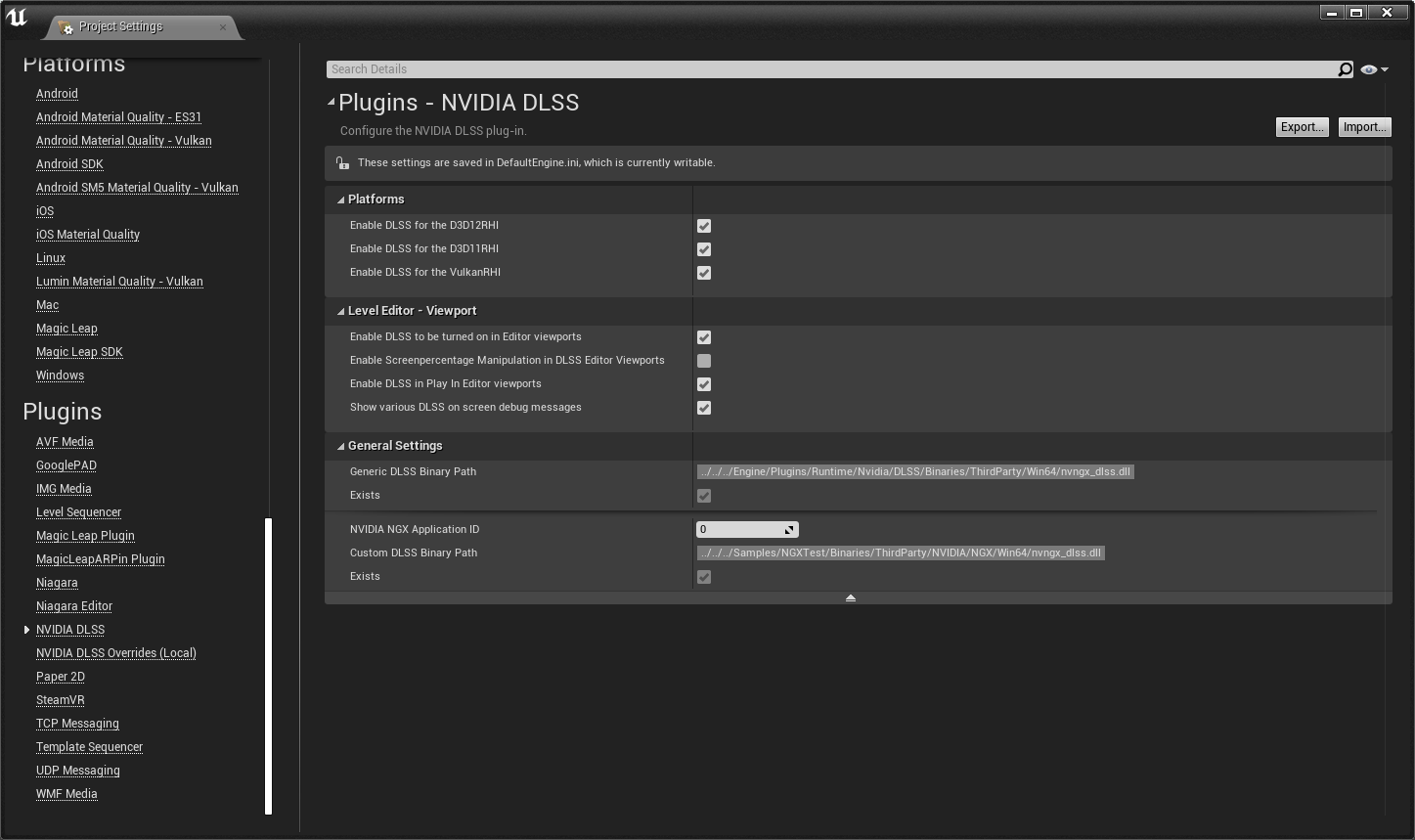Open WMF Media plugin settings
This screenshot has width=1415, height=840.
click(x=66, y=794)
